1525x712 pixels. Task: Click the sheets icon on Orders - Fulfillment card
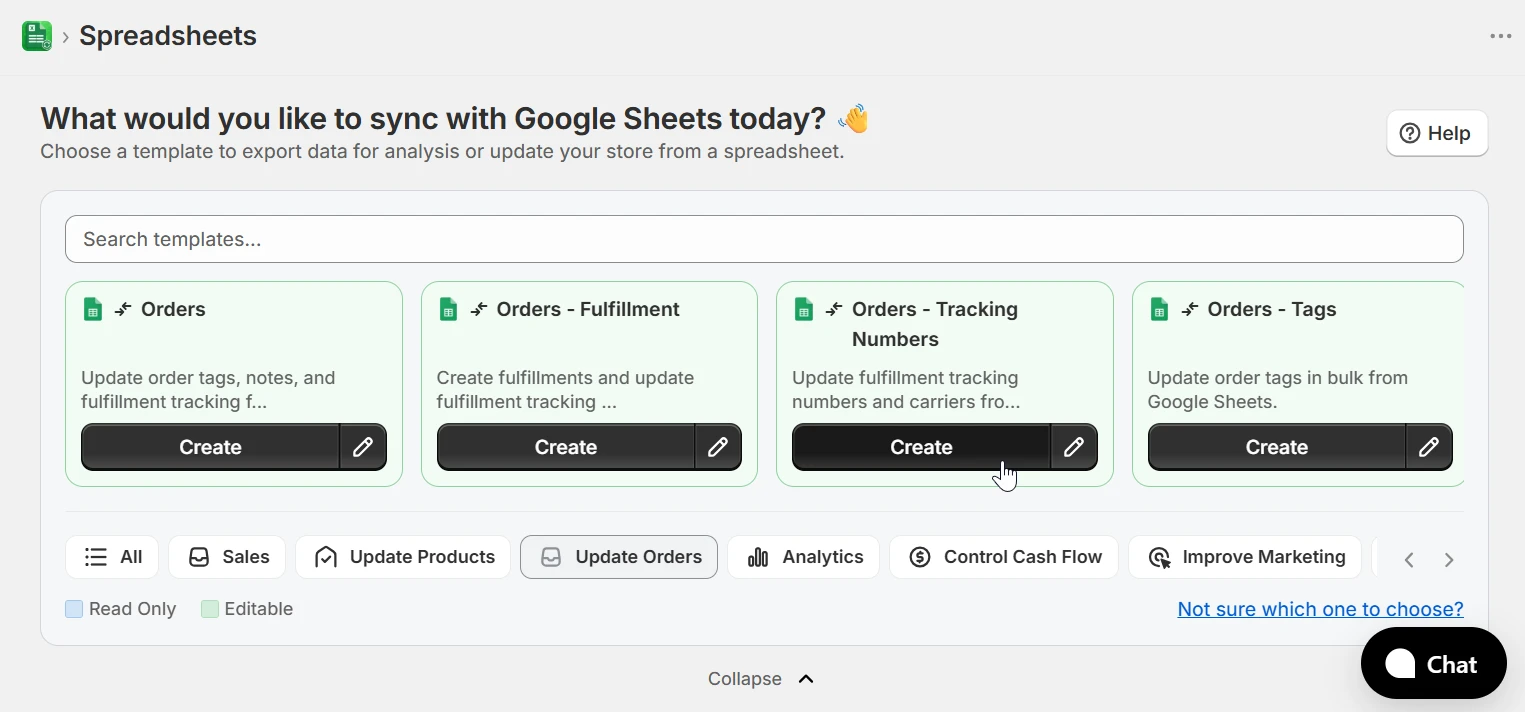pyautogui.click(x=449, y=310)
